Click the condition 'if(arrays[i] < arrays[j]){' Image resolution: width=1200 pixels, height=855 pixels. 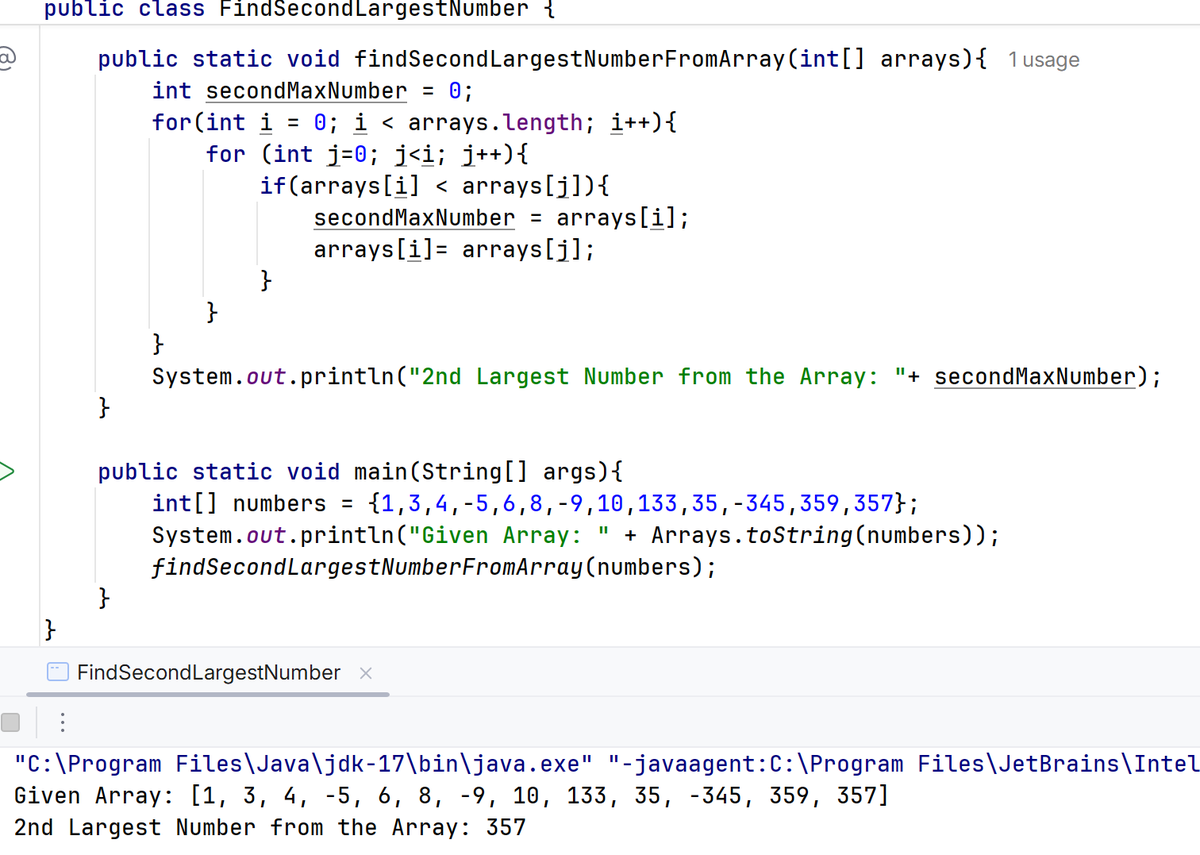[x=435, y=186]
